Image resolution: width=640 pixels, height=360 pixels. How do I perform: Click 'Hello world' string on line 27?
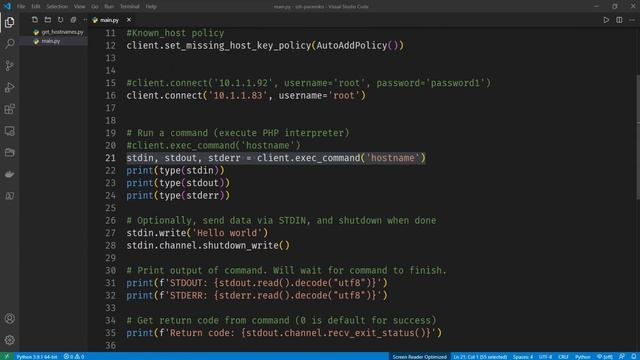click(x=227, y=233)
